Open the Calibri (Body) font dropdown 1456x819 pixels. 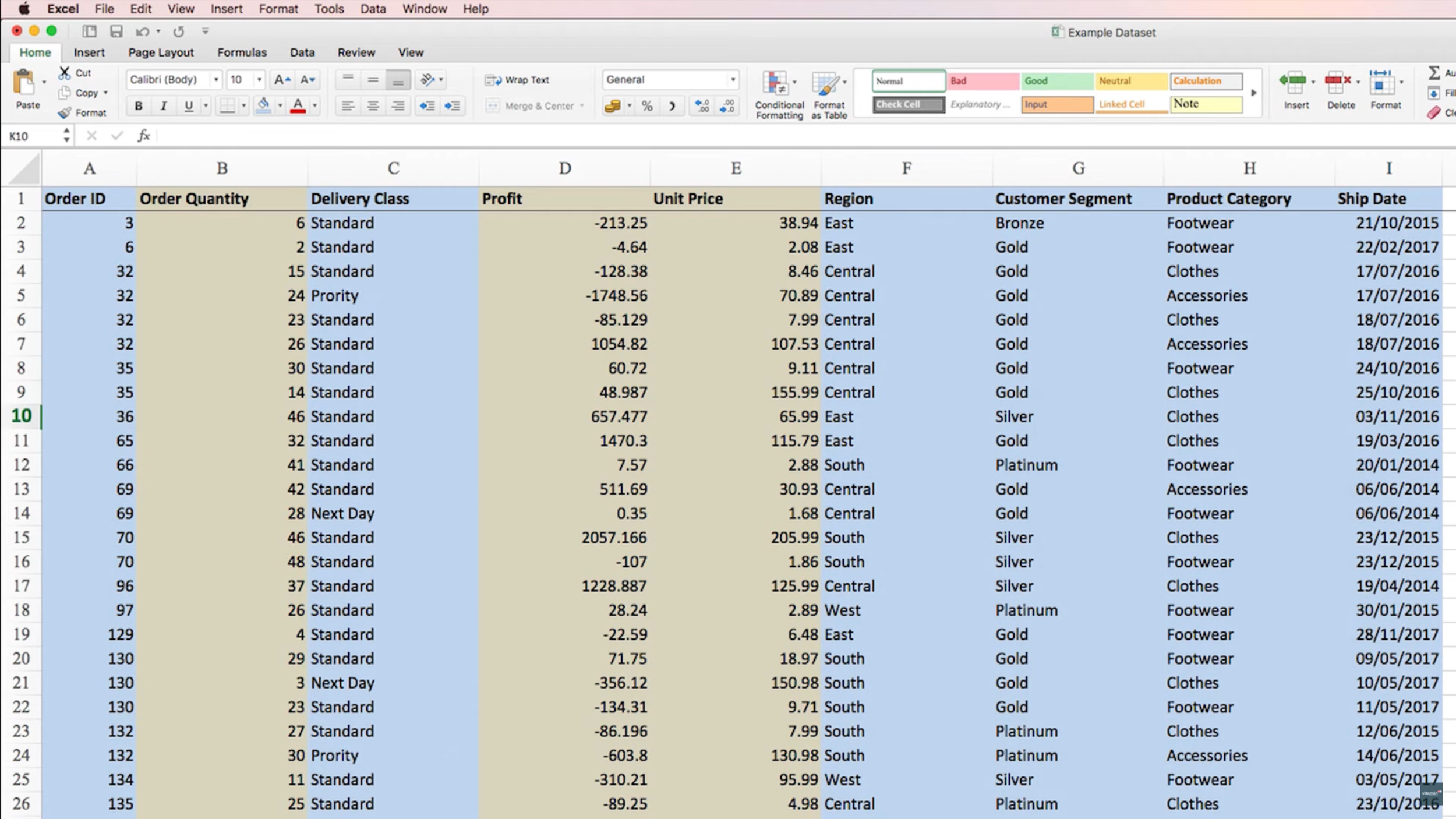(216, 80)
